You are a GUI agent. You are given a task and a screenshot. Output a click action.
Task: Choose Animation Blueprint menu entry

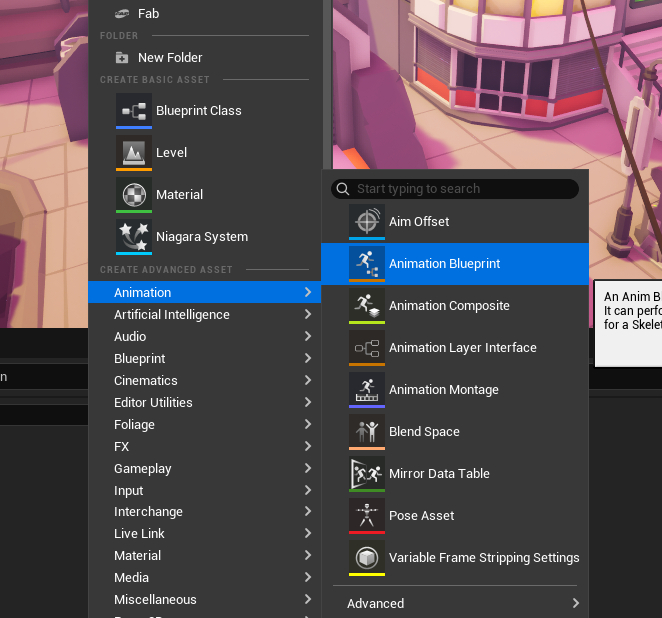(x=455, y=264)
